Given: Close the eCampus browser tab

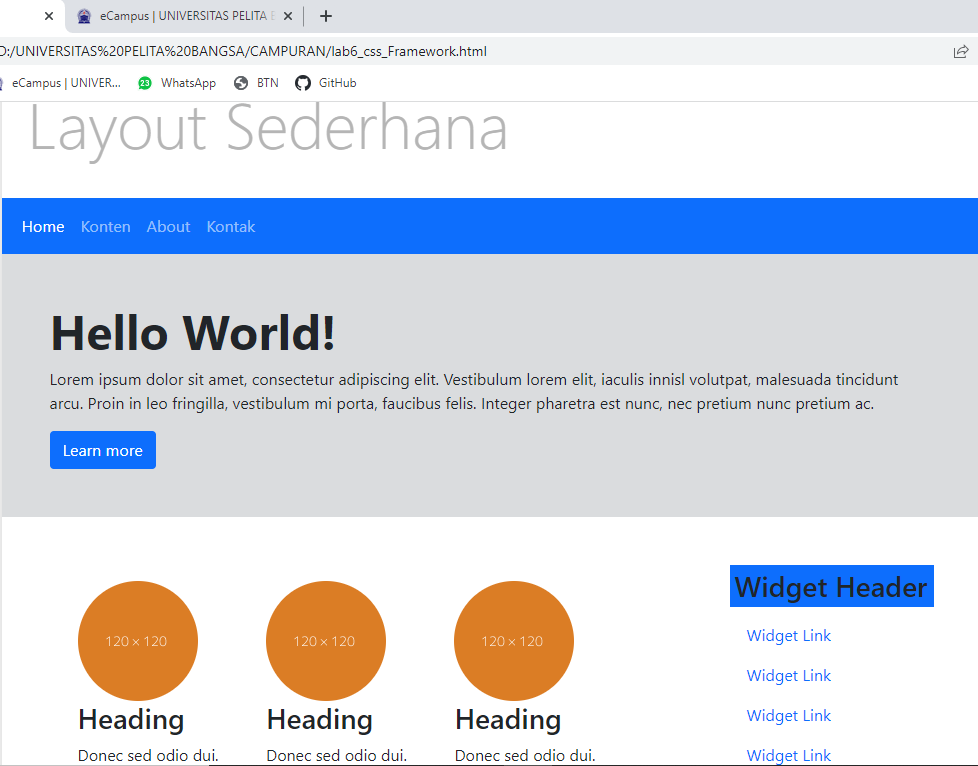Looking at the screenshot, I should [287, 16].
